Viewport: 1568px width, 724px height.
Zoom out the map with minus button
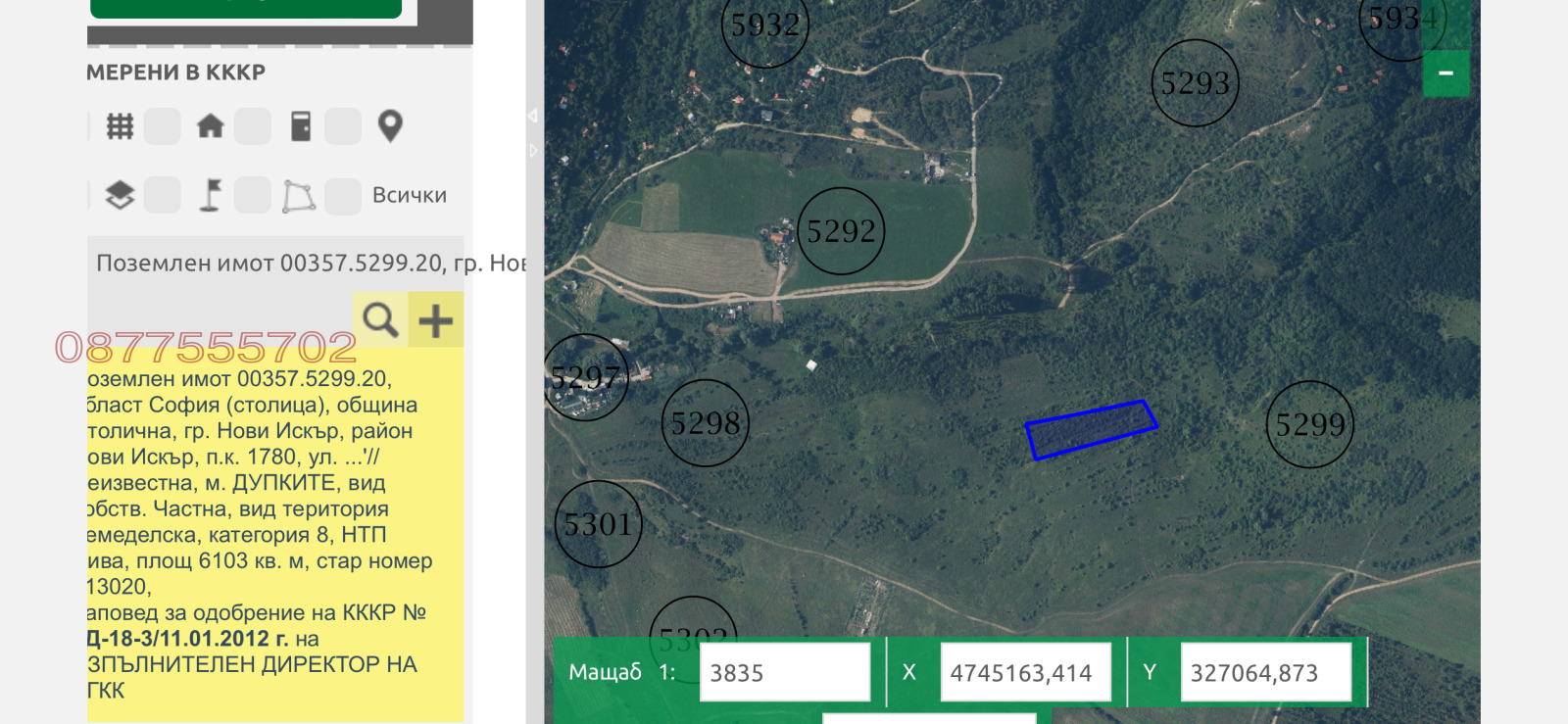1445,73
